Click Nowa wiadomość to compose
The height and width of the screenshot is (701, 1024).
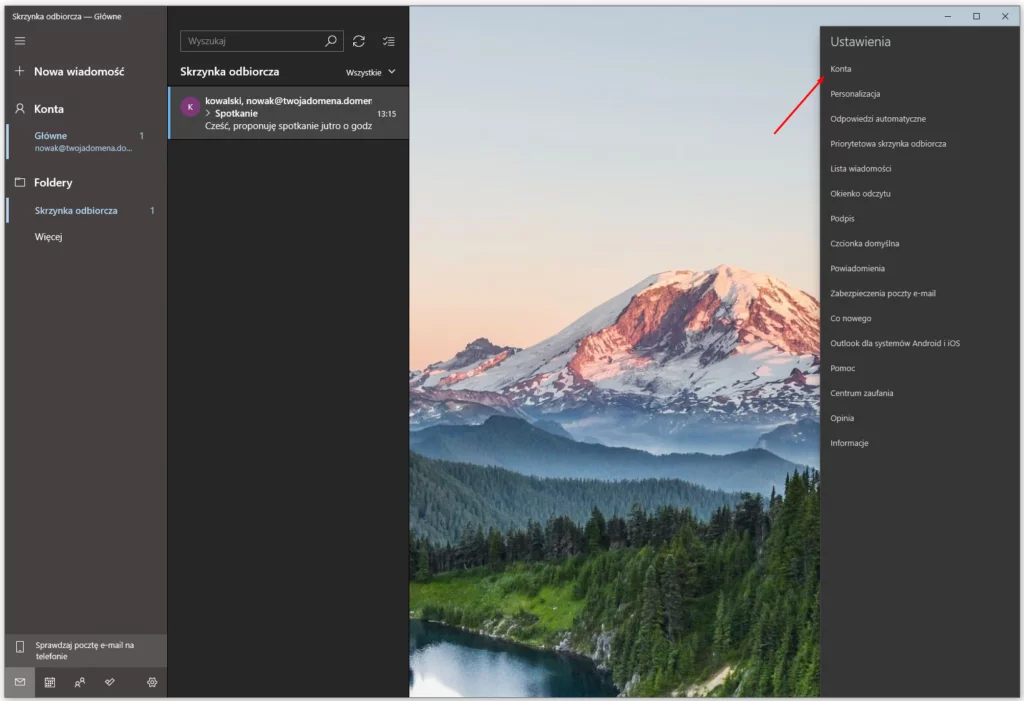pyautogui.click(x=78, y=72)
